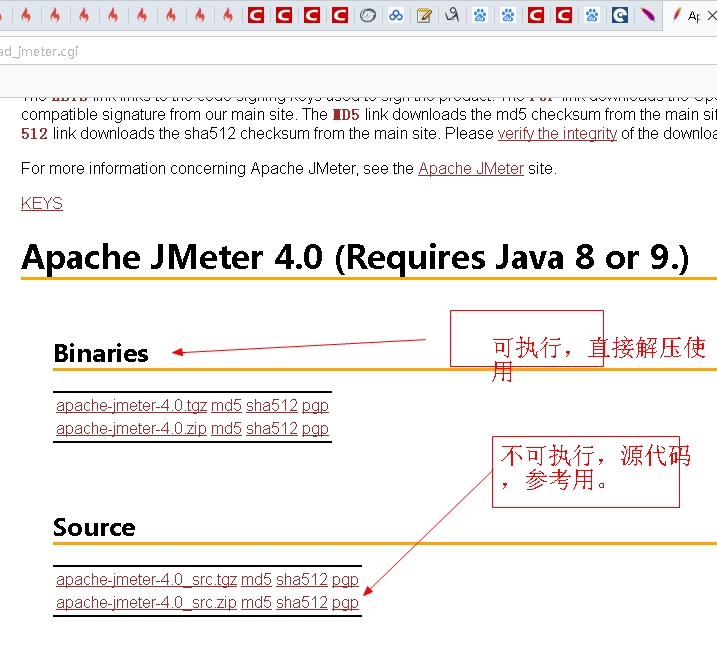Image resolution: width=717 pixels, height=648 pixels.
Task: Follow the 'verify the integrity' link
Action: click(x=557, y=134)
